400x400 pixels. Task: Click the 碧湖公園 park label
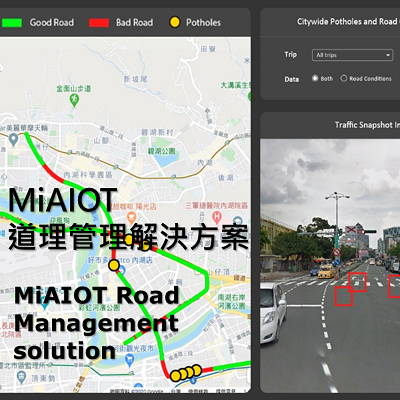[x=162, y=151]
